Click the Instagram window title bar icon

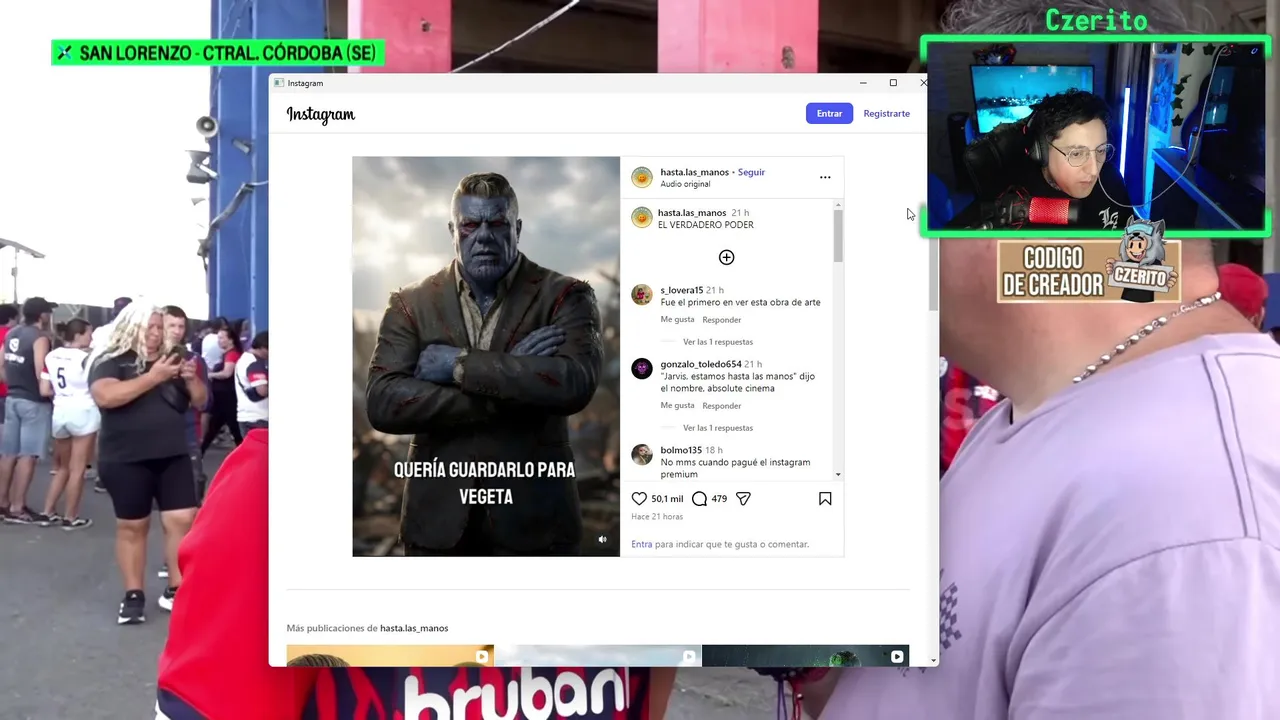click(x=279, y=83)
